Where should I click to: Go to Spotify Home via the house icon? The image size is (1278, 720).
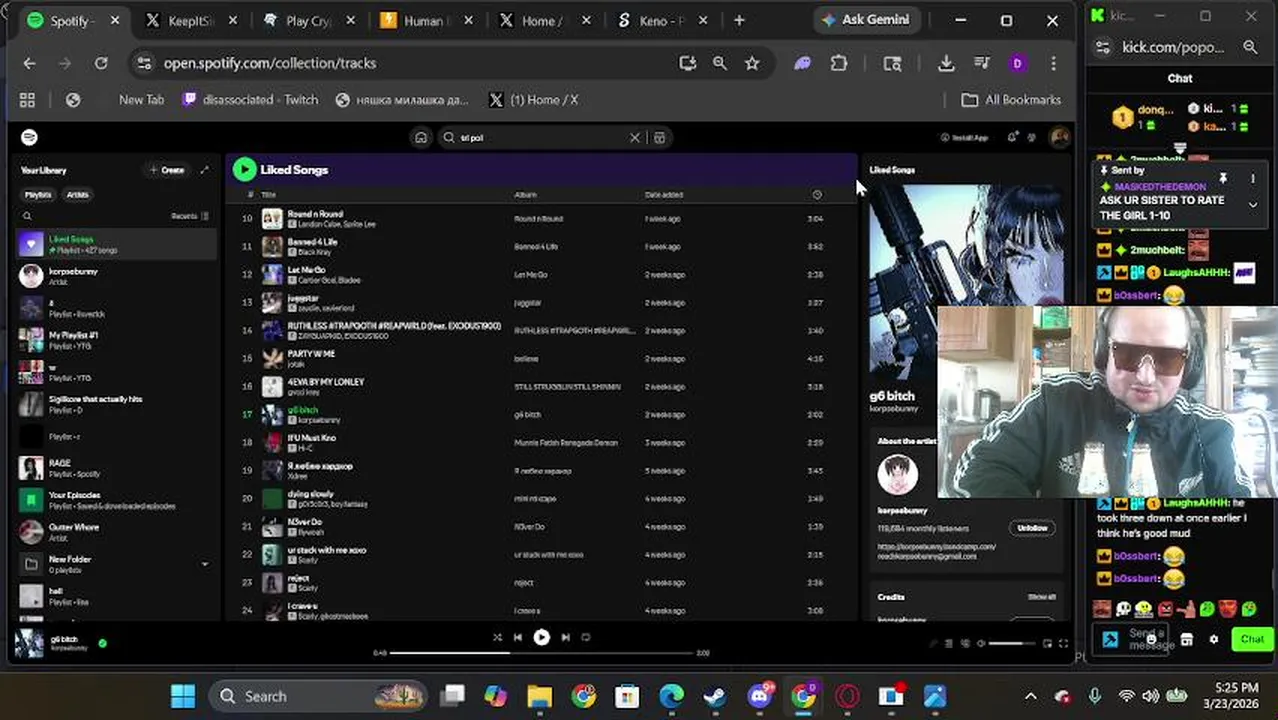(421, 138)
